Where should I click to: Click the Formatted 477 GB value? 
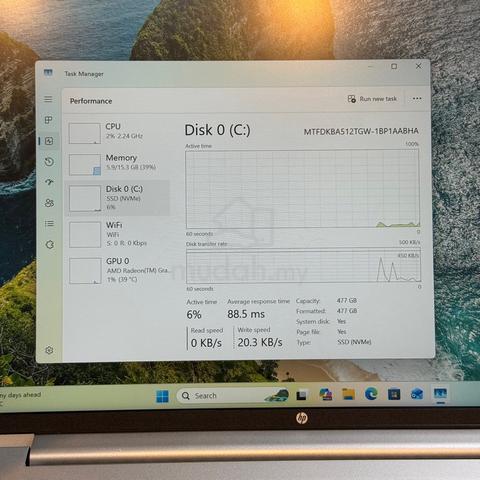347,311
